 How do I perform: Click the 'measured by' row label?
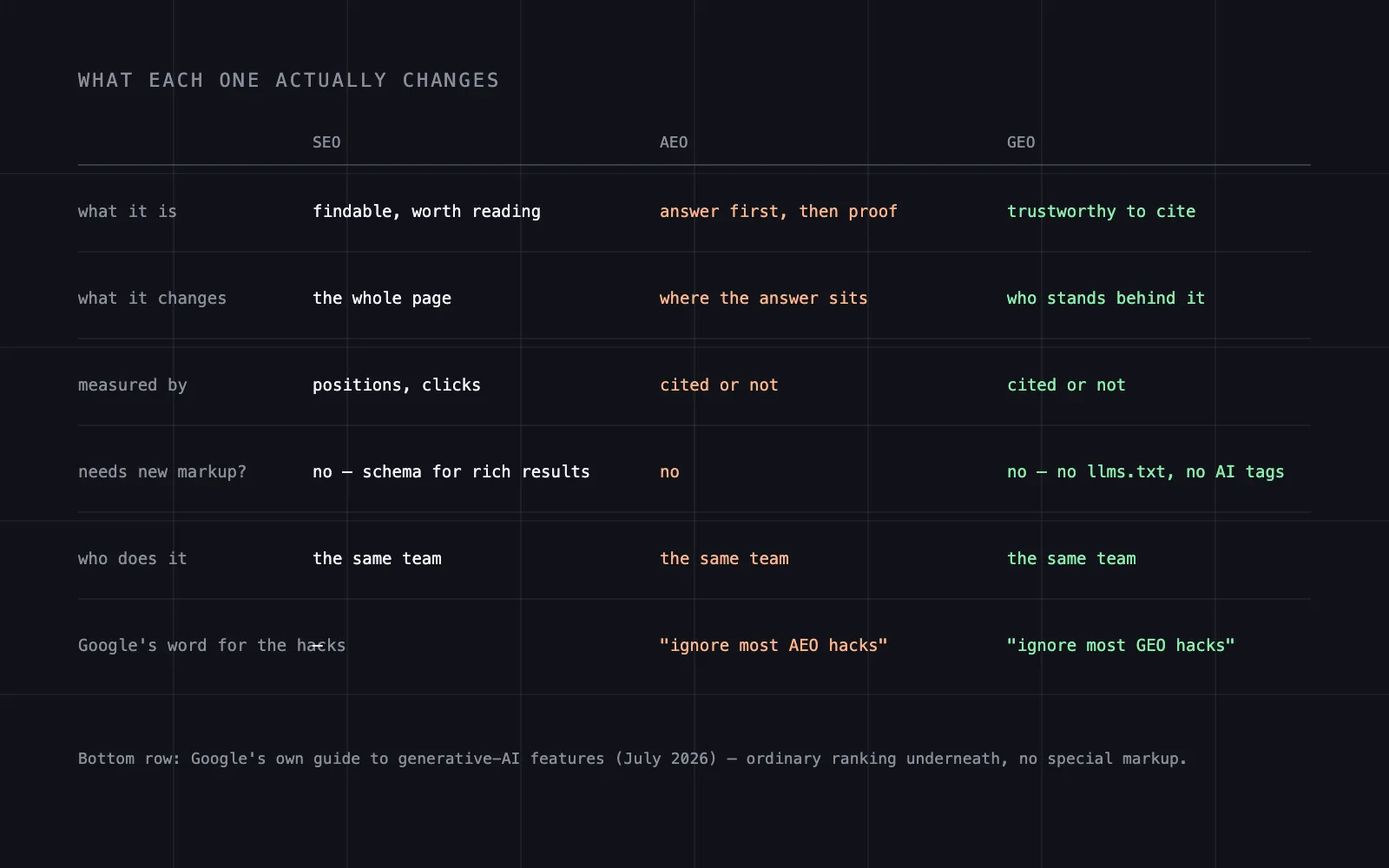[x=133, y=385]
